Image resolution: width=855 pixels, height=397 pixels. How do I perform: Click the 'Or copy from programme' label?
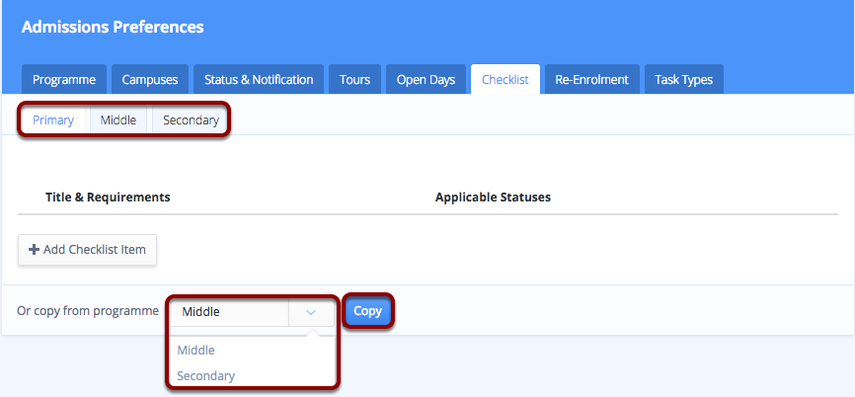coord(88,311)
